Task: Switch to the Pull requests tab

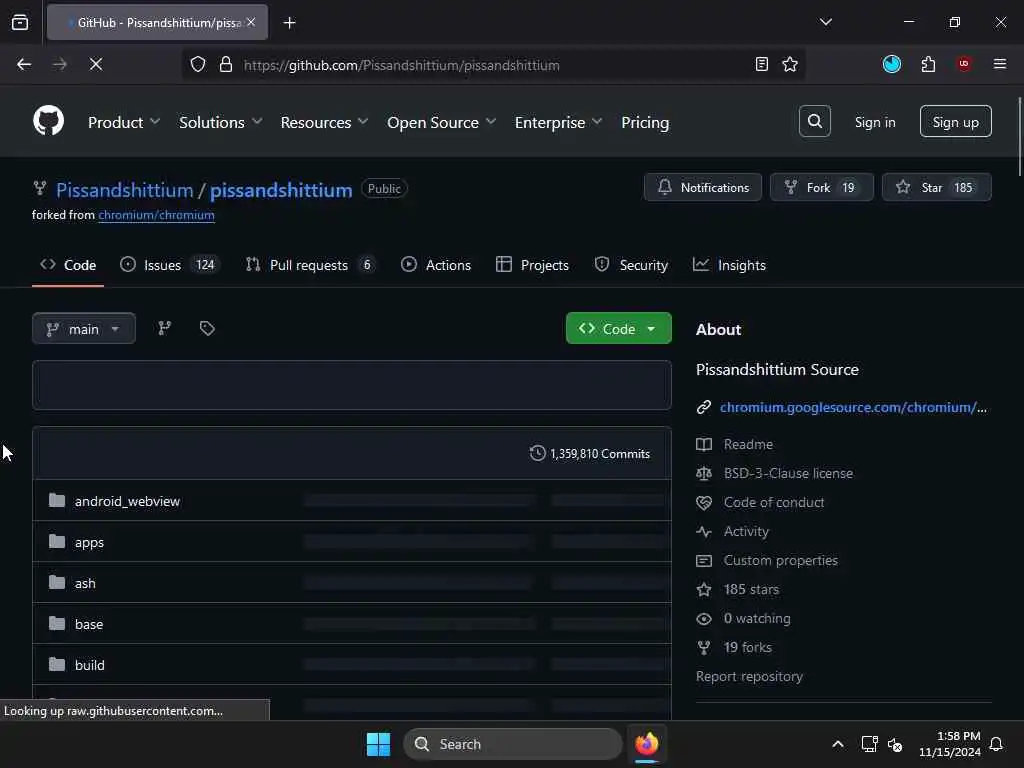Action: (x=310, y=265)
